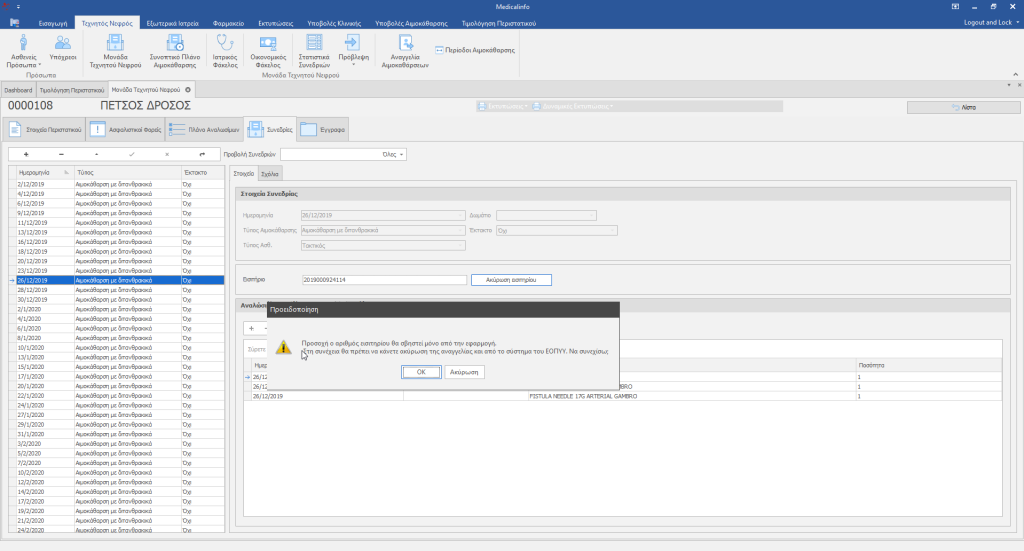
Task: Confirm the warning with OK
Action: click(x=421, y=371)
